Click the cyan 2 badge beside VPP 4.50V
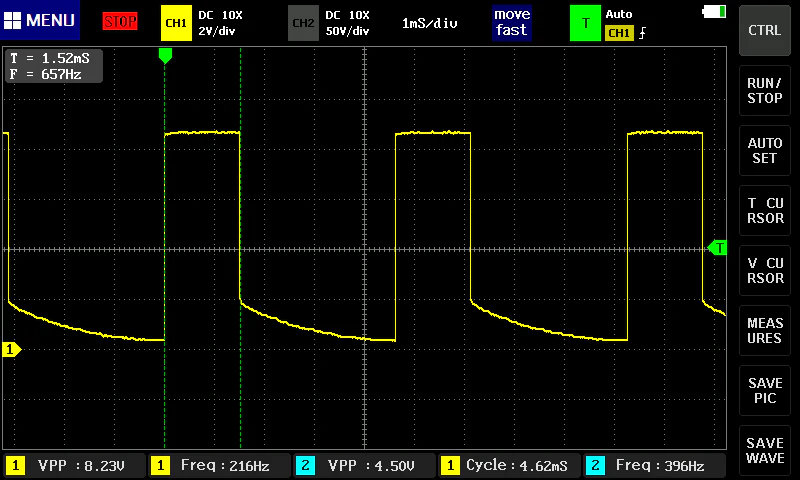This screenshot has width=800, height=480. [305, 466]
